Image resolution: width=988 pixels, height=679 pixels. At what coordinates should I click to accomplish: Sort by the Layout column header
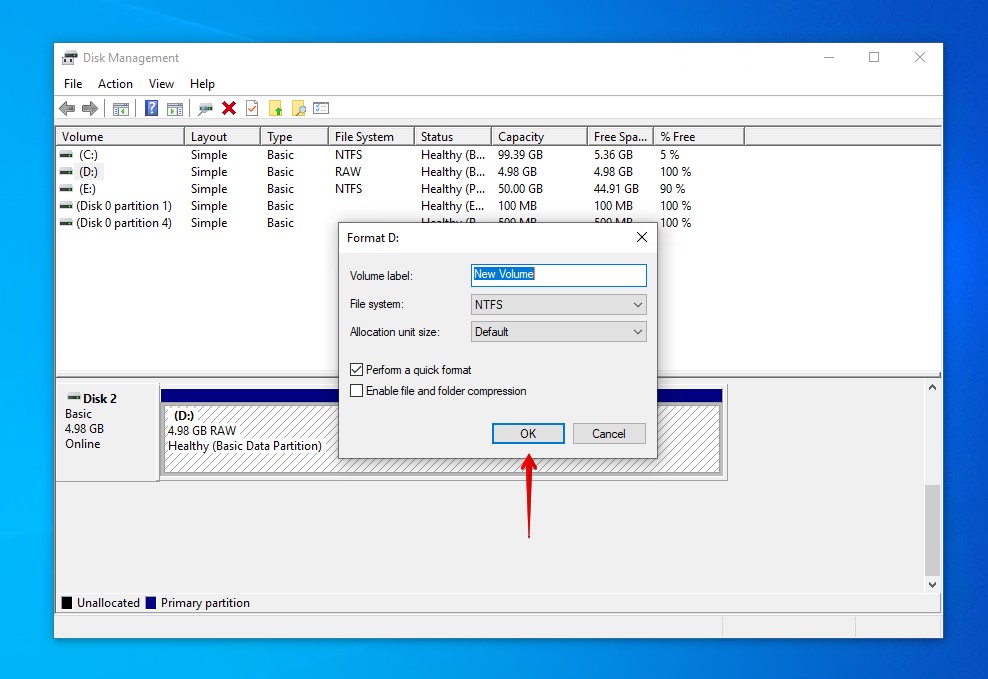(x=222, y=137)
